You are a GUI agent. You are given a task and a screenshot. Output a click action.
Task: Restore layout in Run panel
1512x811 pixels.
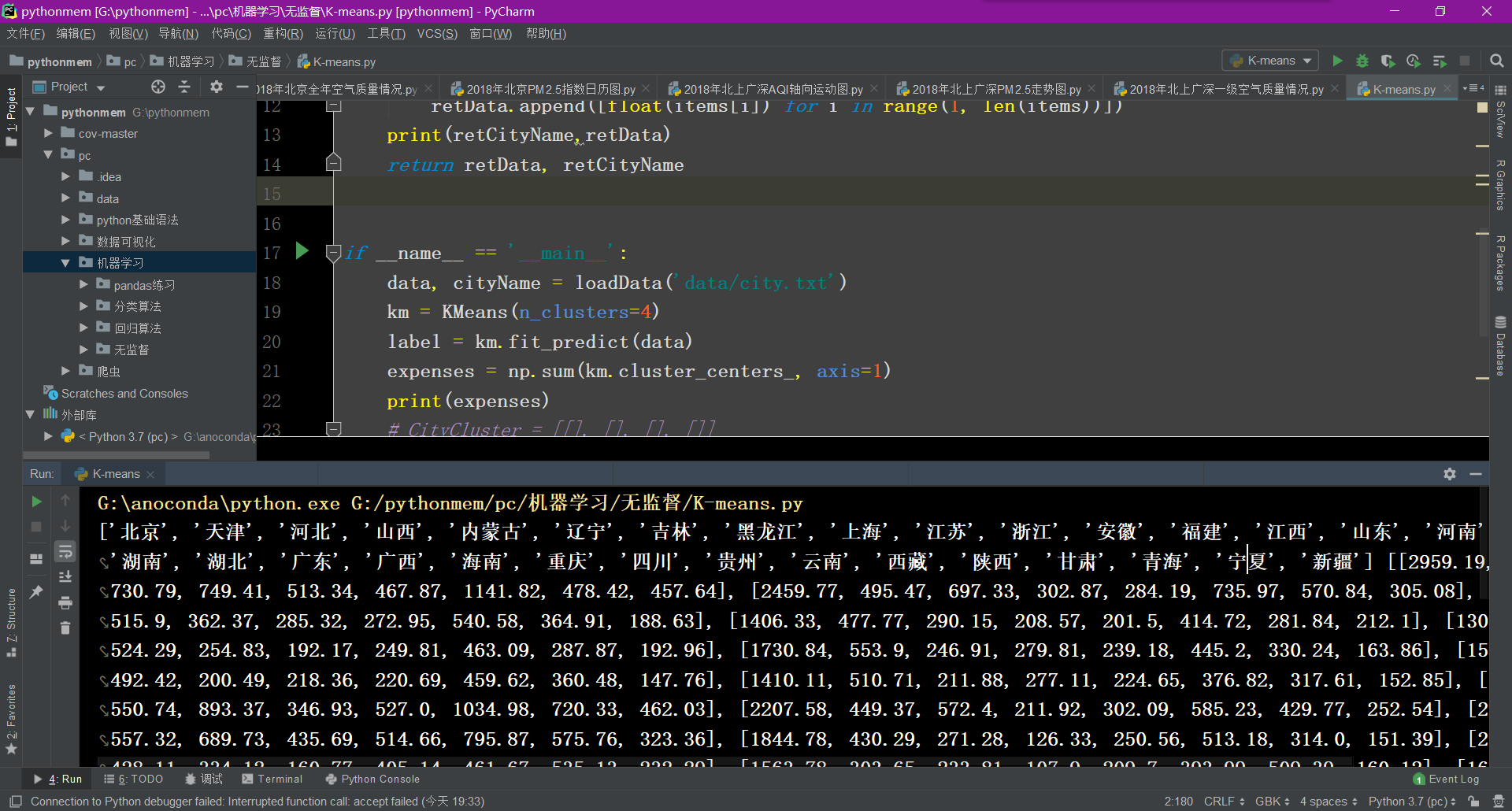pos(36,559)
